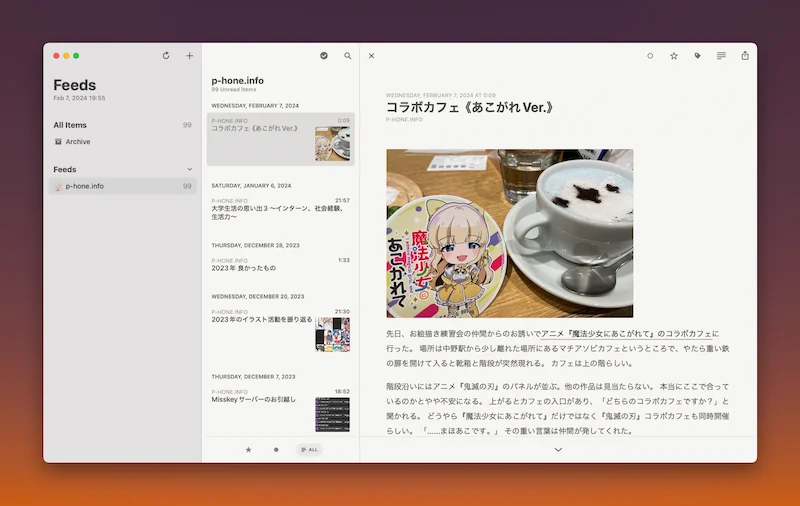800x506 pixels.
Task: Open the tag icon in article toolbar
Action: click(x=697, y=56)
